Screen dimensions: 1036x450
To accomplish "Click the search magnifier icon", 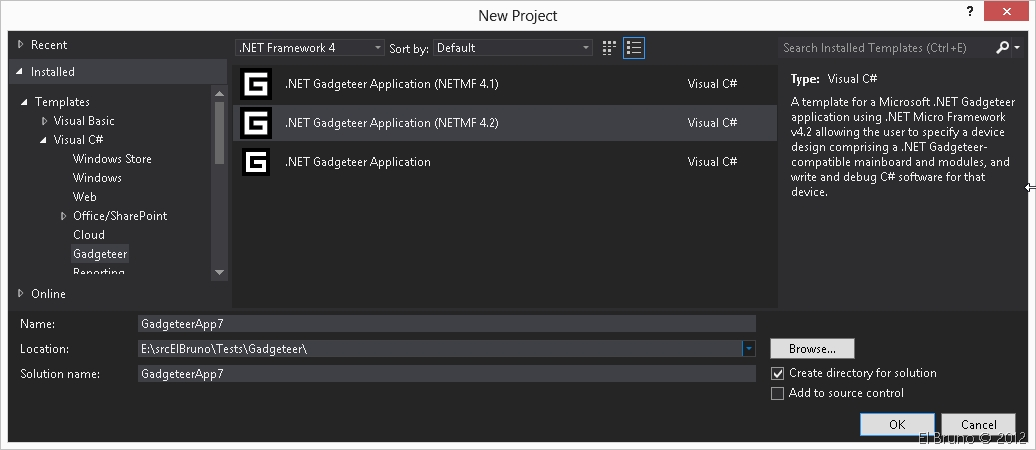I will click(1003, 48).
